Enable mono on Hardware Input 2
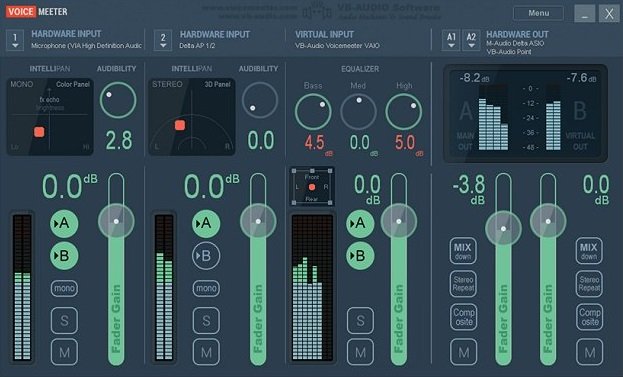The height and width of the screenshot is (377, 623). [206, 288]
